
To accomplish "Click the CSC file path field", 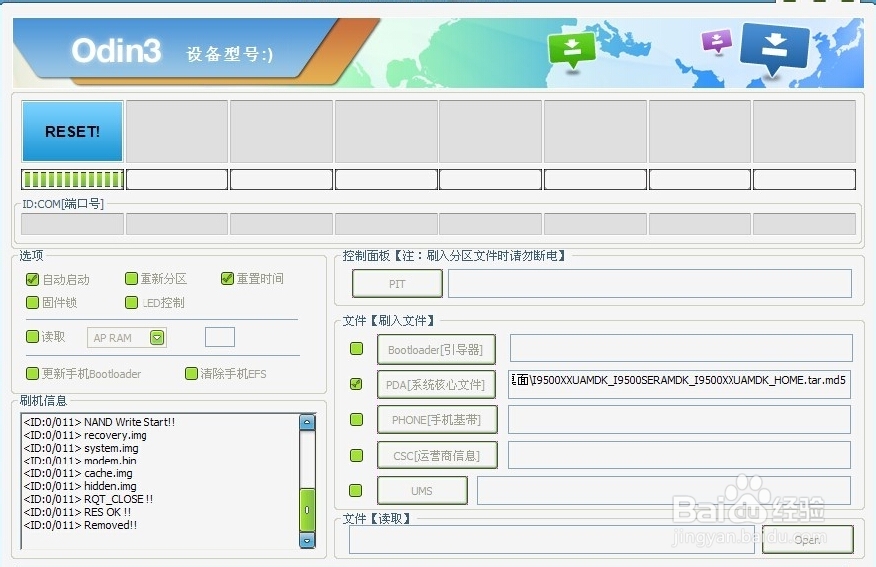I will (x=679, y=455).
